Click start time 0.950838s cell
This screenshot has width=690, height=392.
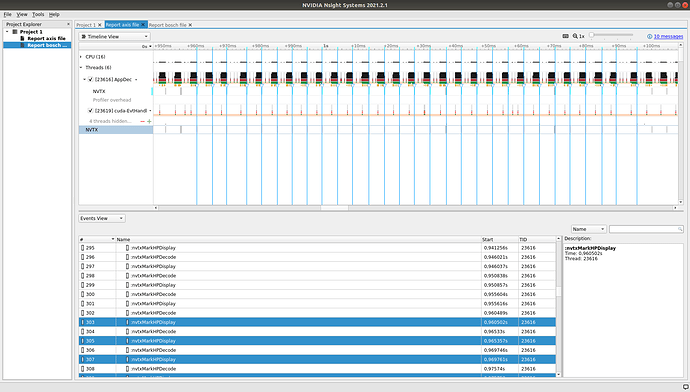click(495, 276)
